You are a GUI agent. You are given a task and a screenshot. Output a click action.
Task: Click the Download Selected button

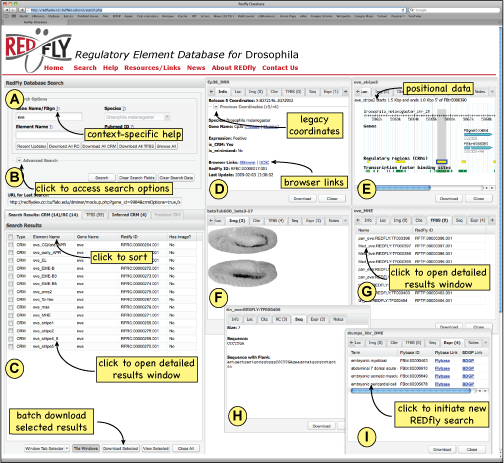(x=120, y=448)
